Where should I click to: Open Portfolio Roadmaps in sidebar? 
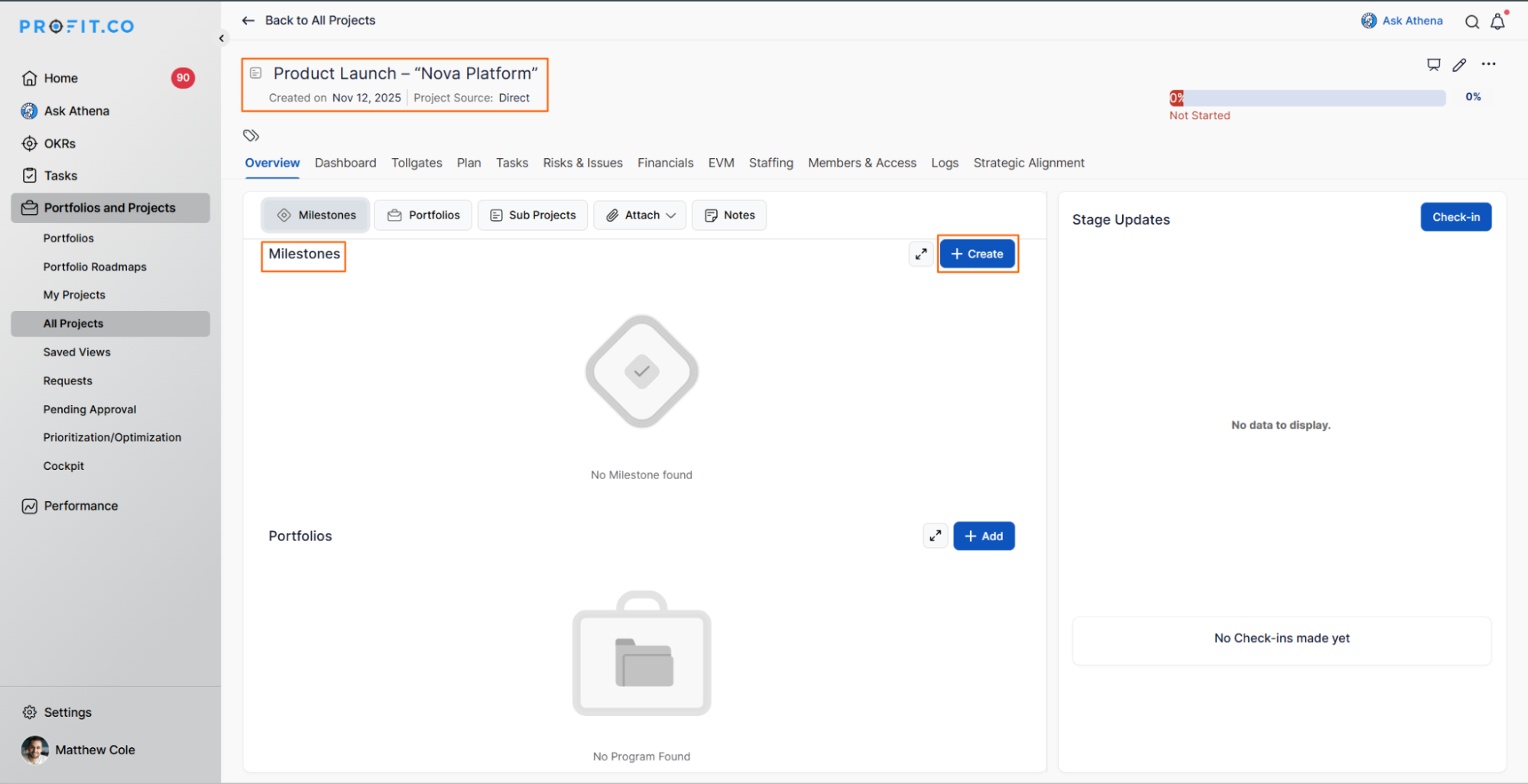pyautogui.click(x=95, y=267)
